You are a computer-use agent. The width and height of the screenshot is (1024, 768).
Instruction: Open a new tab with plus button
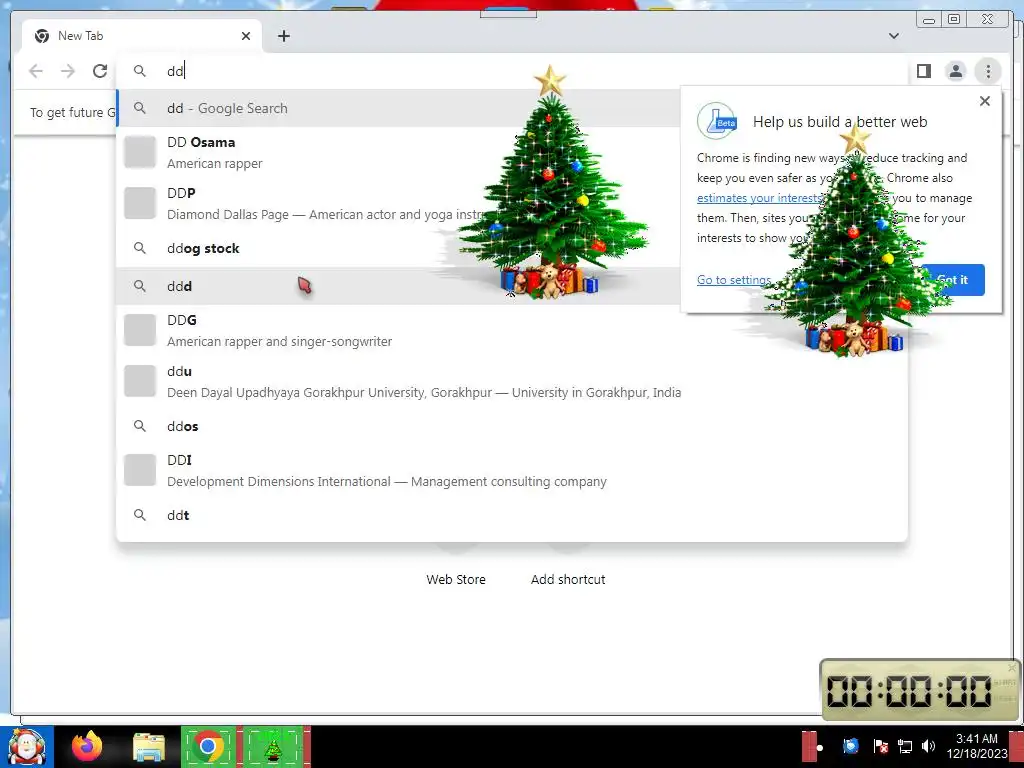[x=283, y=36]
